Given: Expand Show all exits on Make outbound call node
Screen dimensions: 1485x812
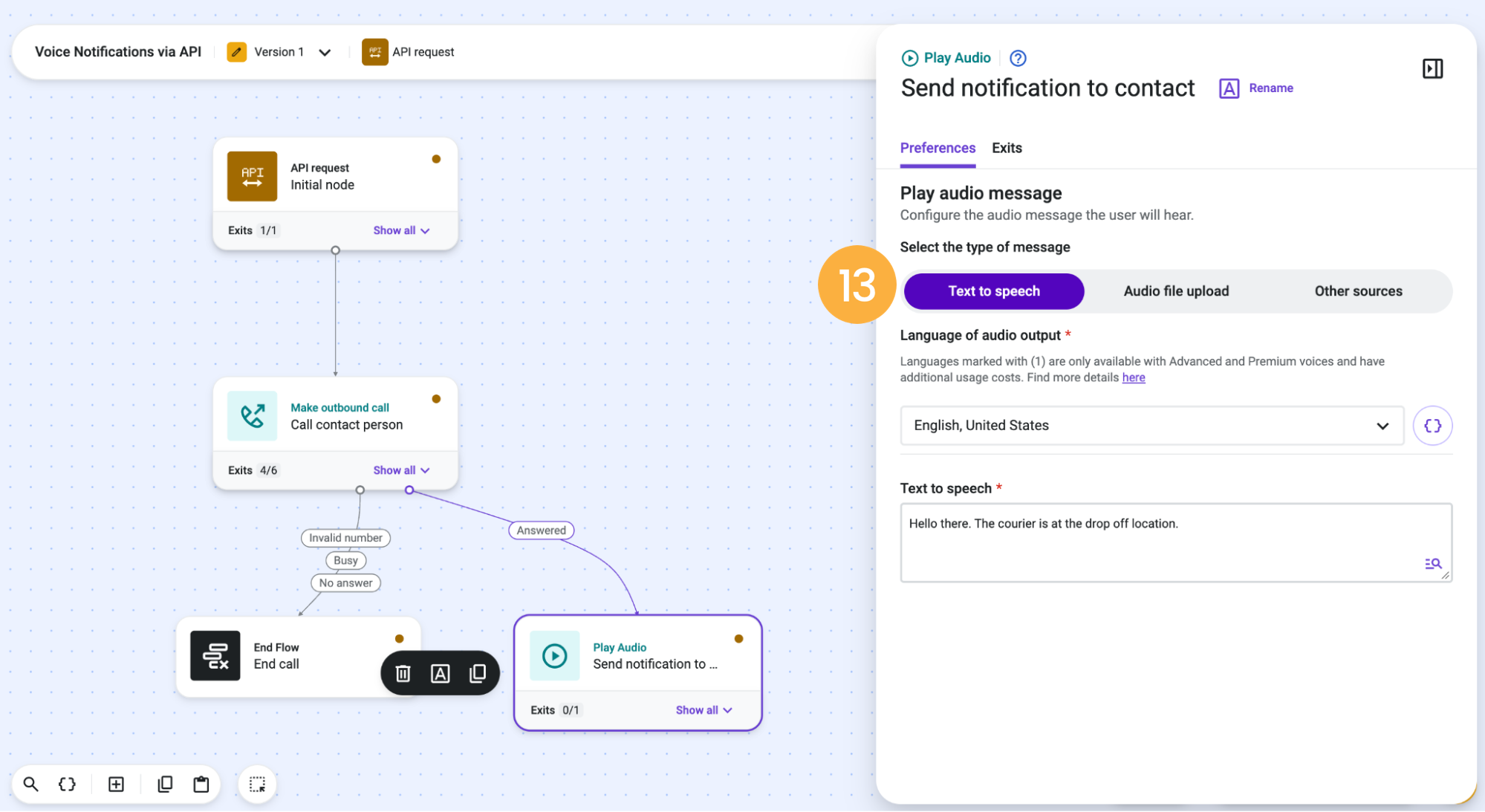Looking at the screenshot, I should point(401,470).
